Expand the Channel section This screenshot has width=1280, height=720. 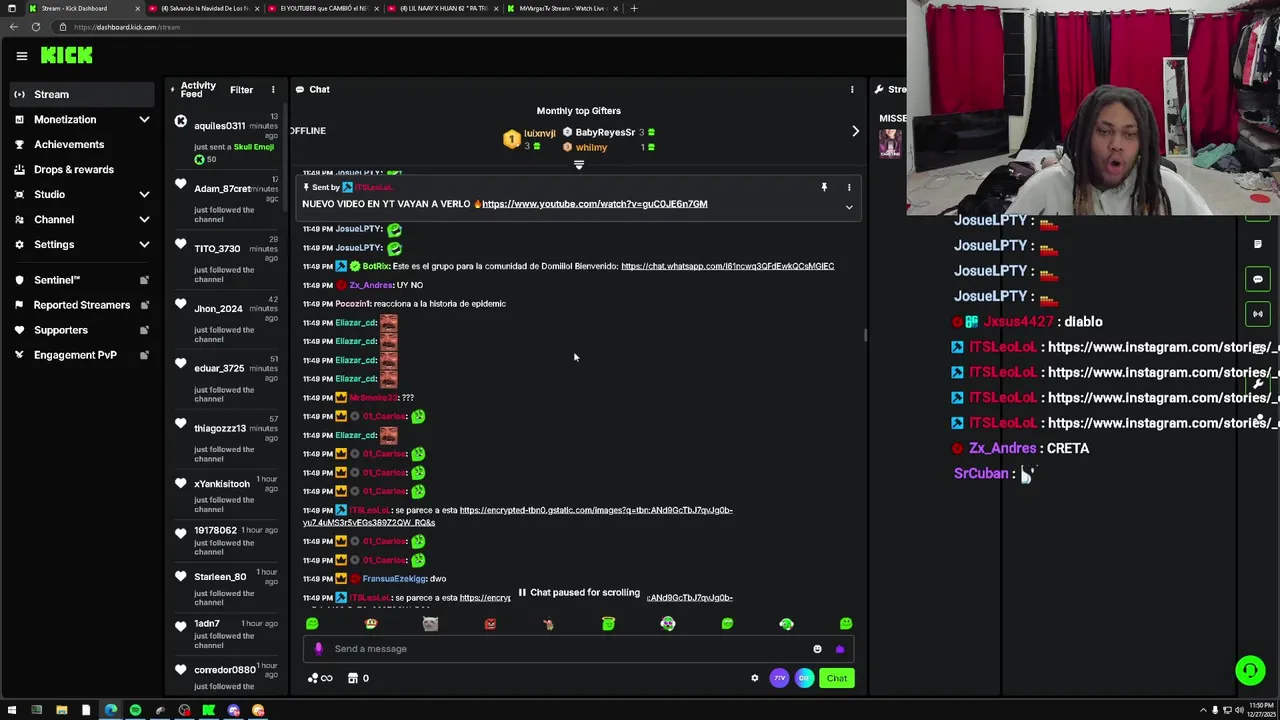click(80, 219)
